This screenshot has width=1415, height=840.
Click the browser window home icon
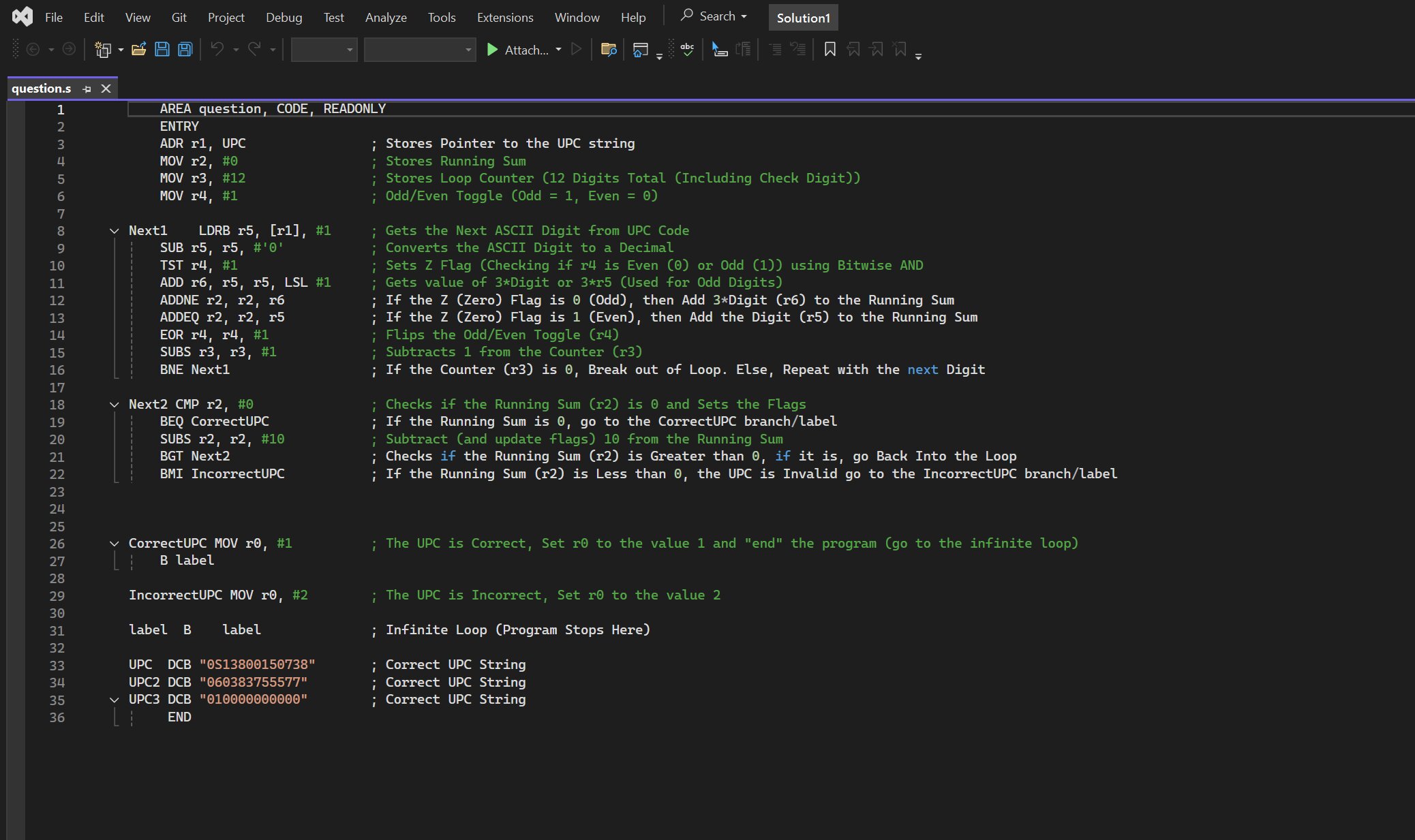tap(640, 49)
